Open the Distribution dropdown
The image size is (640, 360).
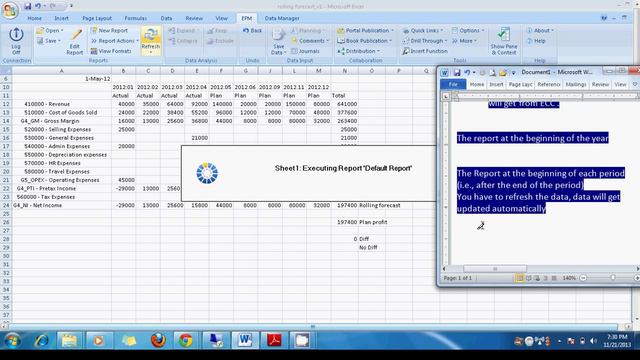click(x=358, y=51)
